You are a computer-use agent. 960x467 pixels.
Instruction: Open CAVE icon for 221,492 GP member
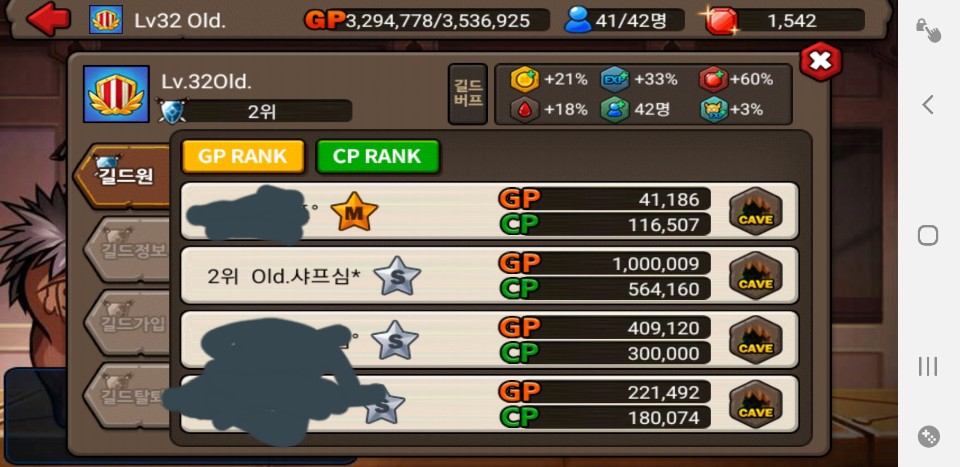pos(756,405)
